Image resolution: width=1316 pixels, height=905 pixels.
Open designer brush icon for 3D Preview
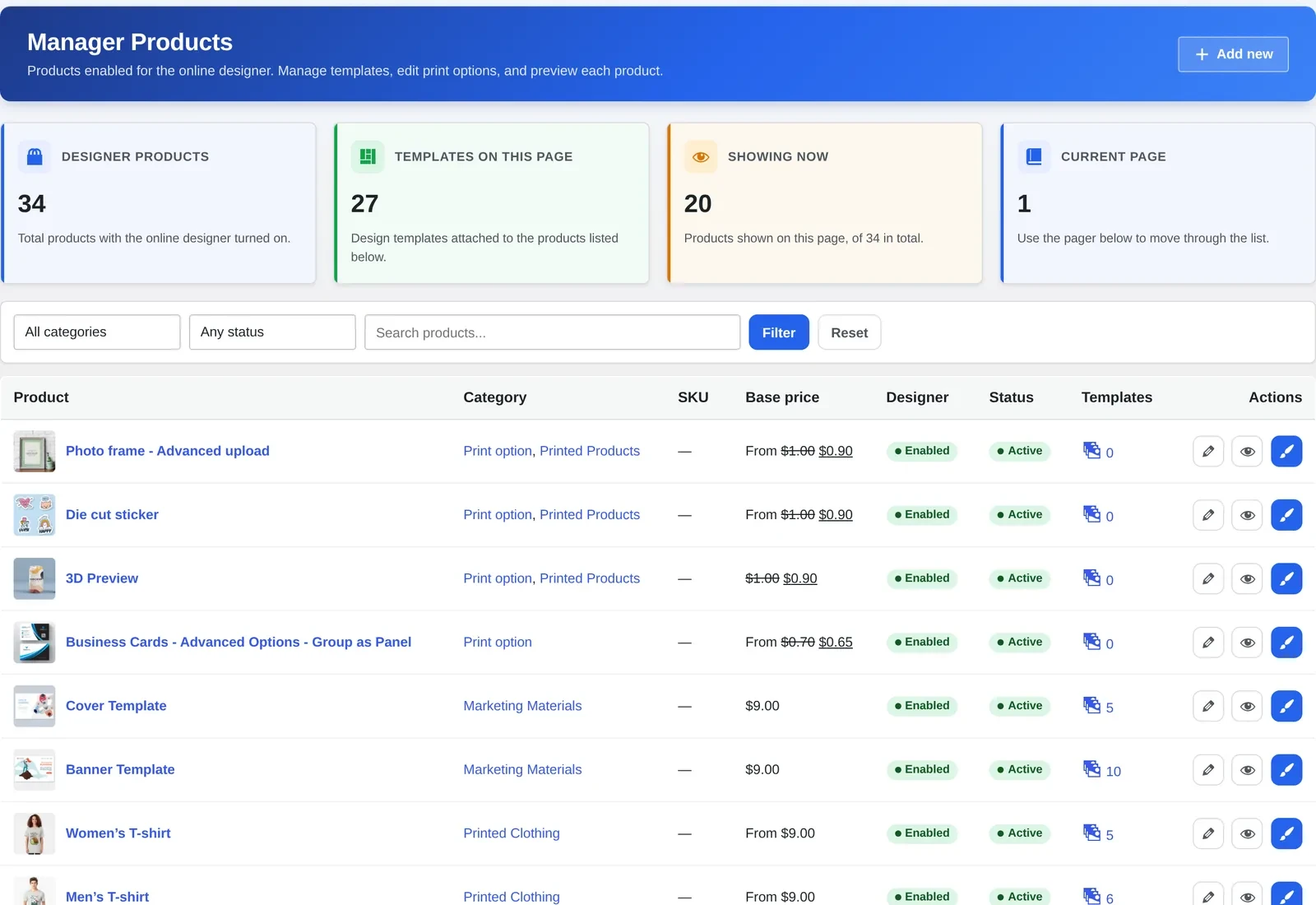pos(1286,578)
